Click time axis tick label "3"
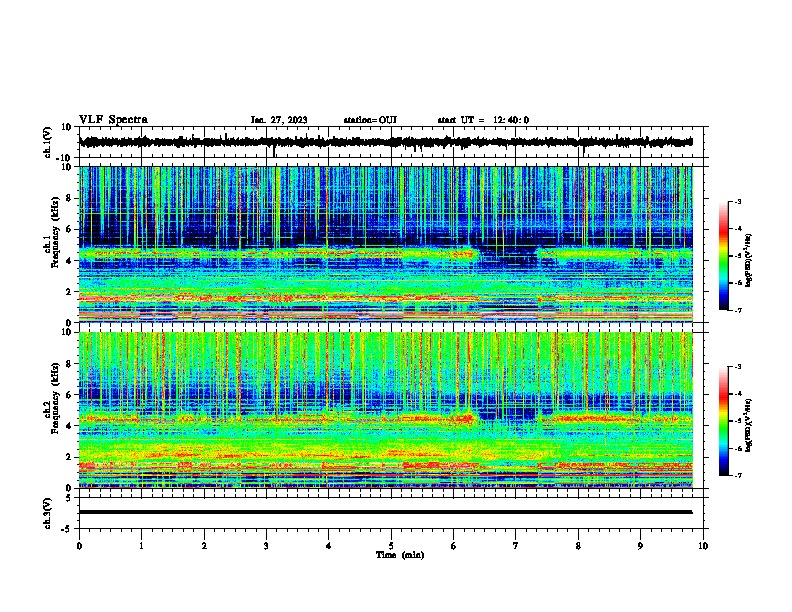Viewport: 792px width, 612px height. [x=266, y=546]
